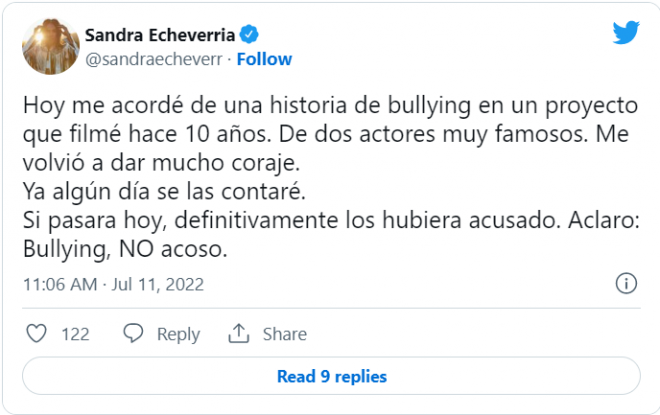This screenshot has height=415, width=660.
Task: Open Sandra Echeverria's profile picture
Action: tap(48, 45)
